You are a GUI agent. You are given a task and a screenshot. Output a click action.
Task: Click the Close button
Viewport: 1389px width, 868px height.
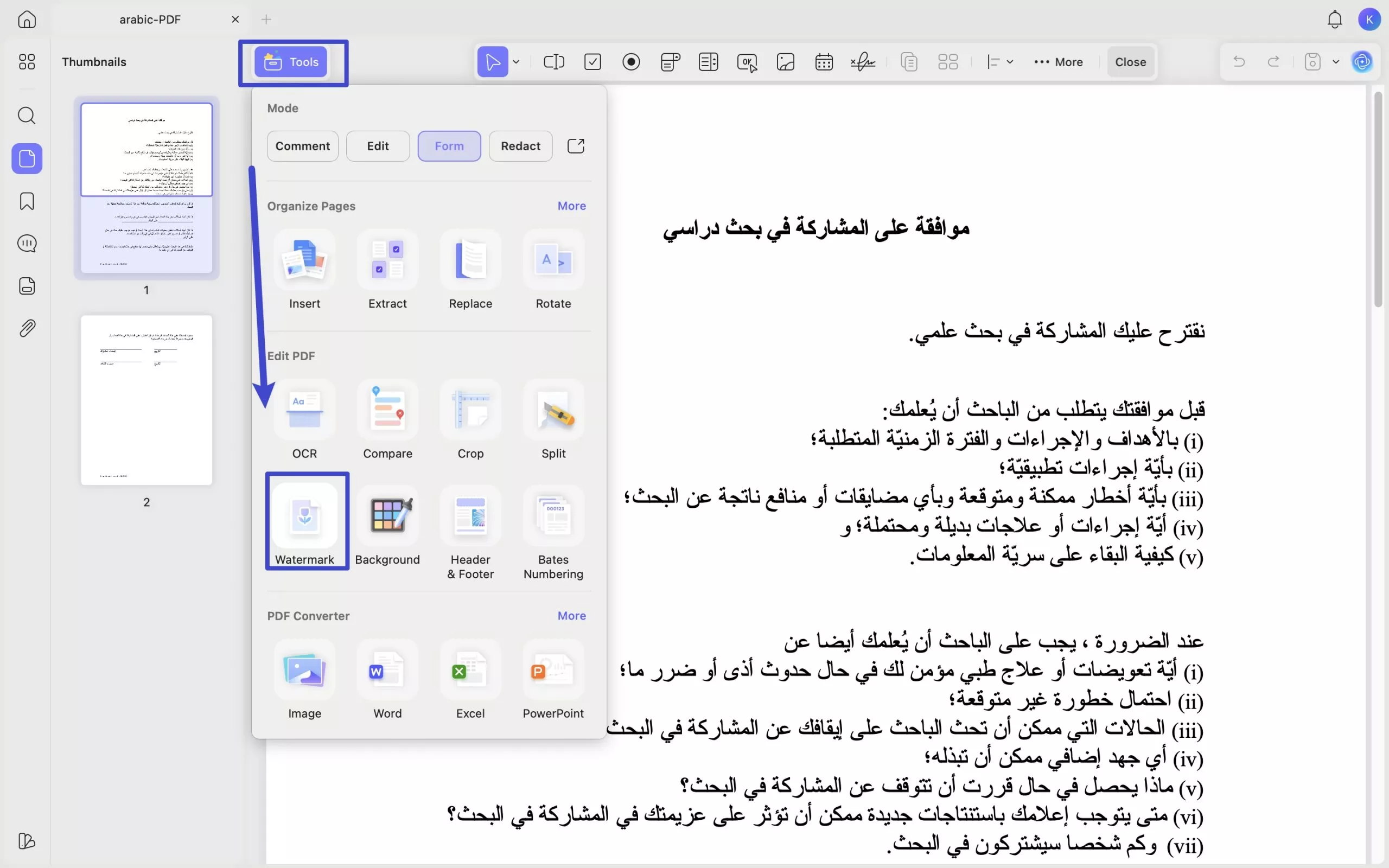click(x=1130, y=61)
